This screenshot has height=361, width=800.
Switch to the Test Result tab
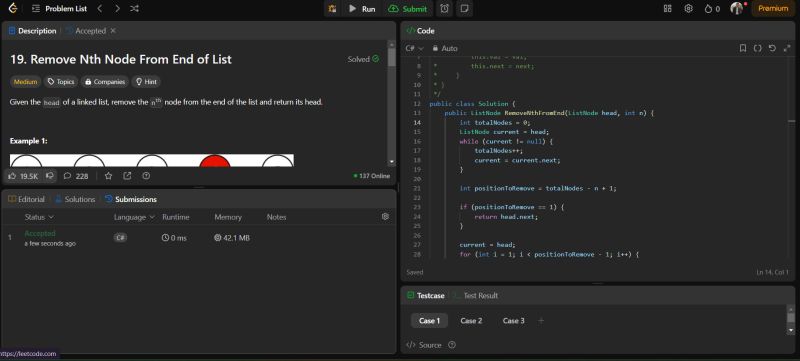pyautogui.click(x=475, y=296)
